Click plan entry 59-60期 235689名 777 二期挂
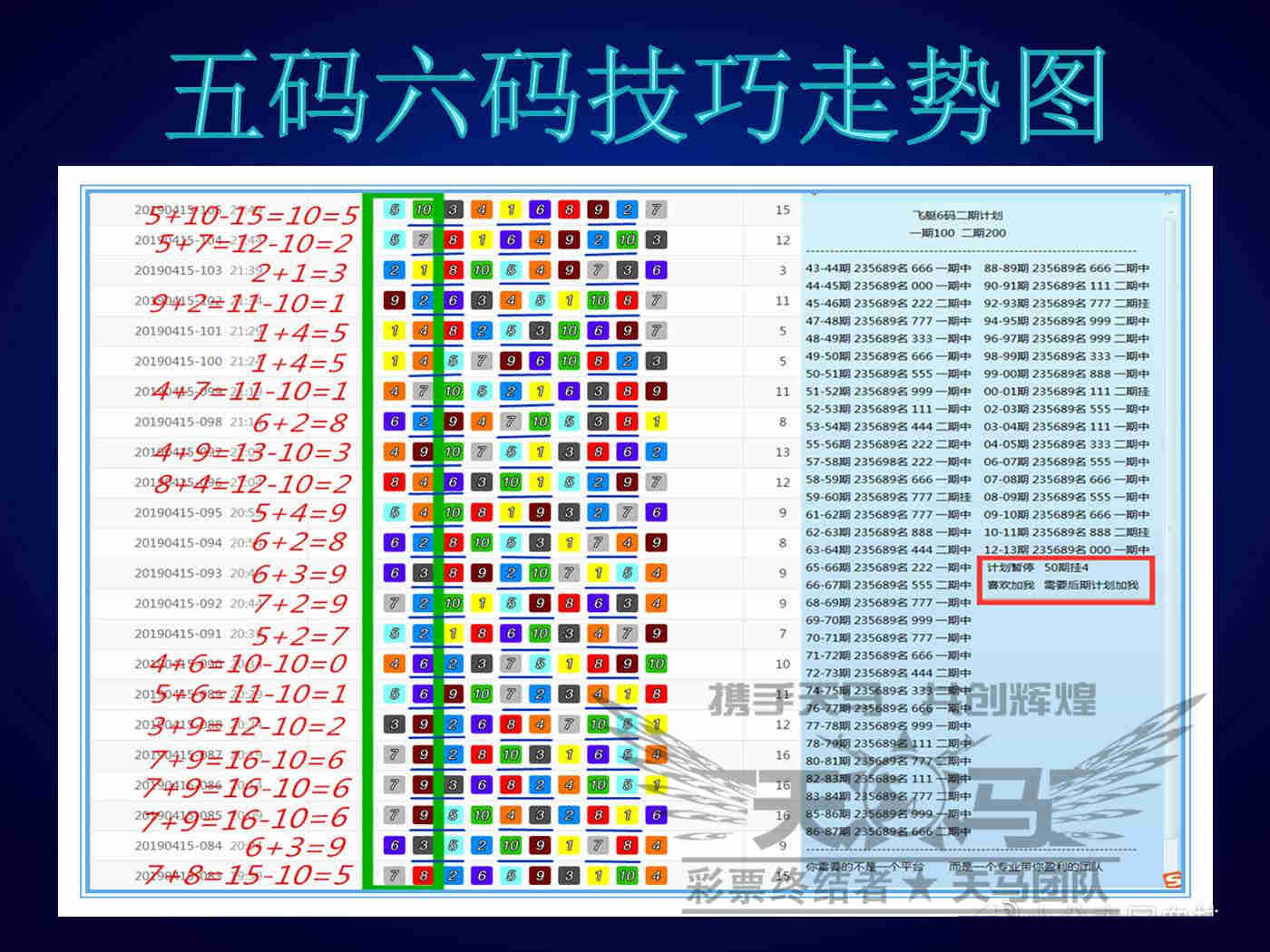This screenshot has width=1270, height=952. [x=888, y=497]
